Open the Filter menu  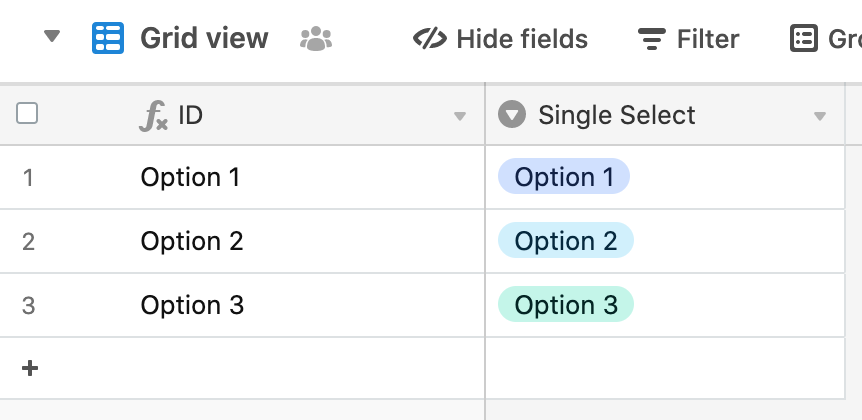coord(688,39)
